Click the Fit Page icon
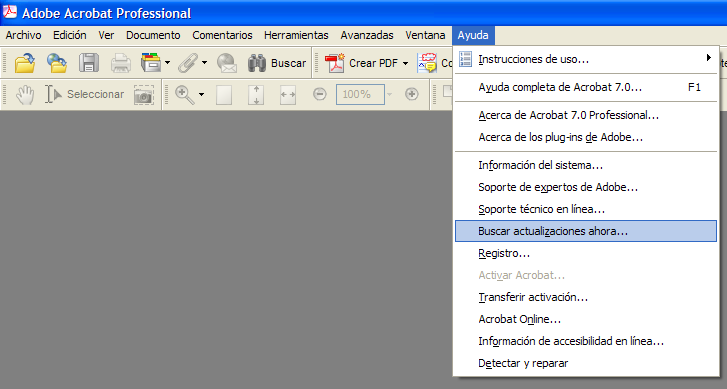 pyautogui.click(x=256, y=94)
